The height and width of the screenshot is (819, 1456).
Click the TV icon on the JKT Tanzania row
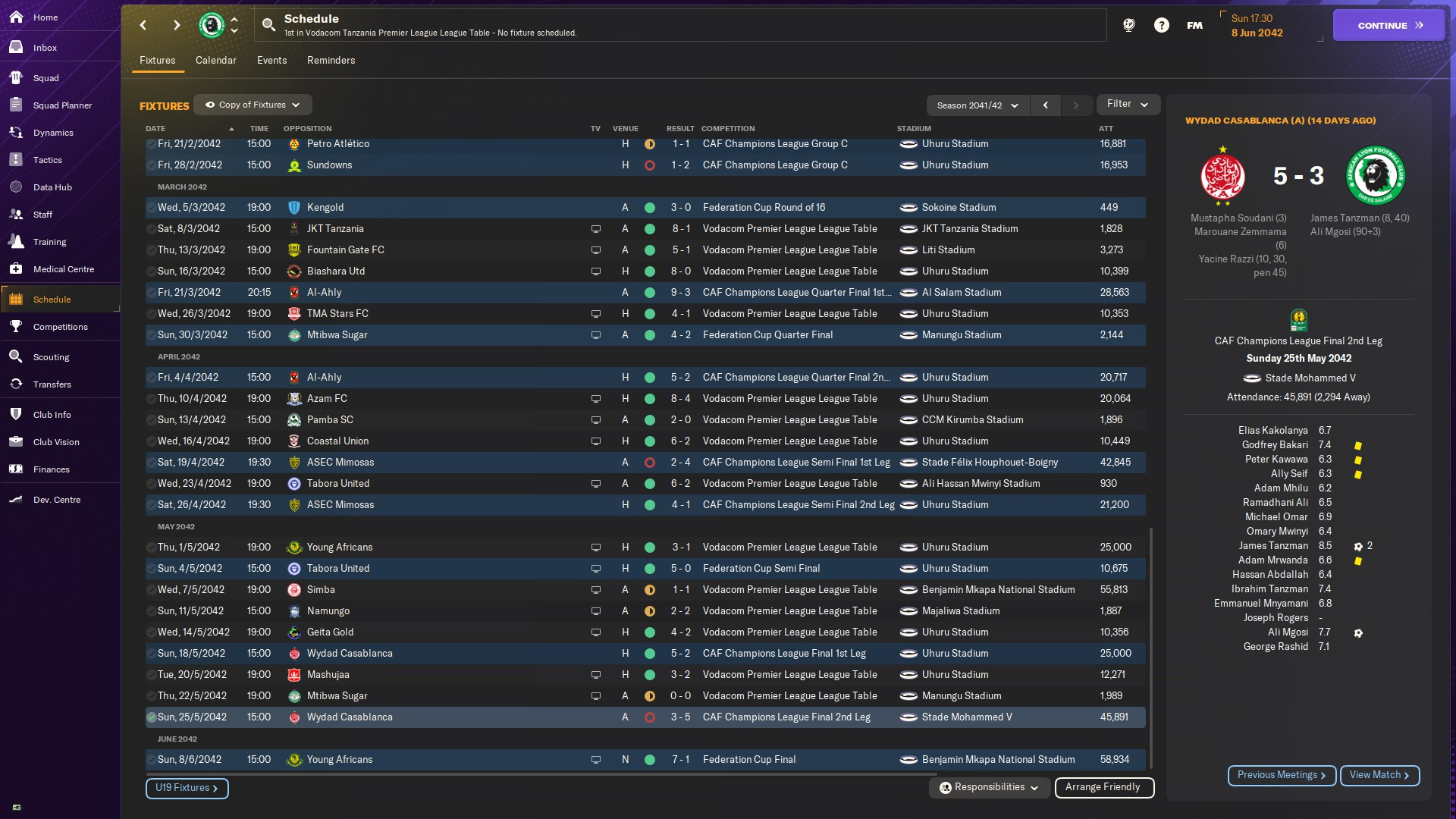click(x=596, y=228)
